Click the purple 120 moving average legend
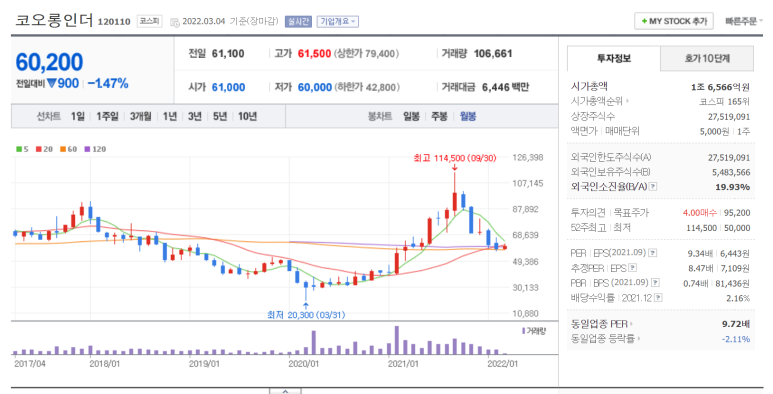 point(95,149)
